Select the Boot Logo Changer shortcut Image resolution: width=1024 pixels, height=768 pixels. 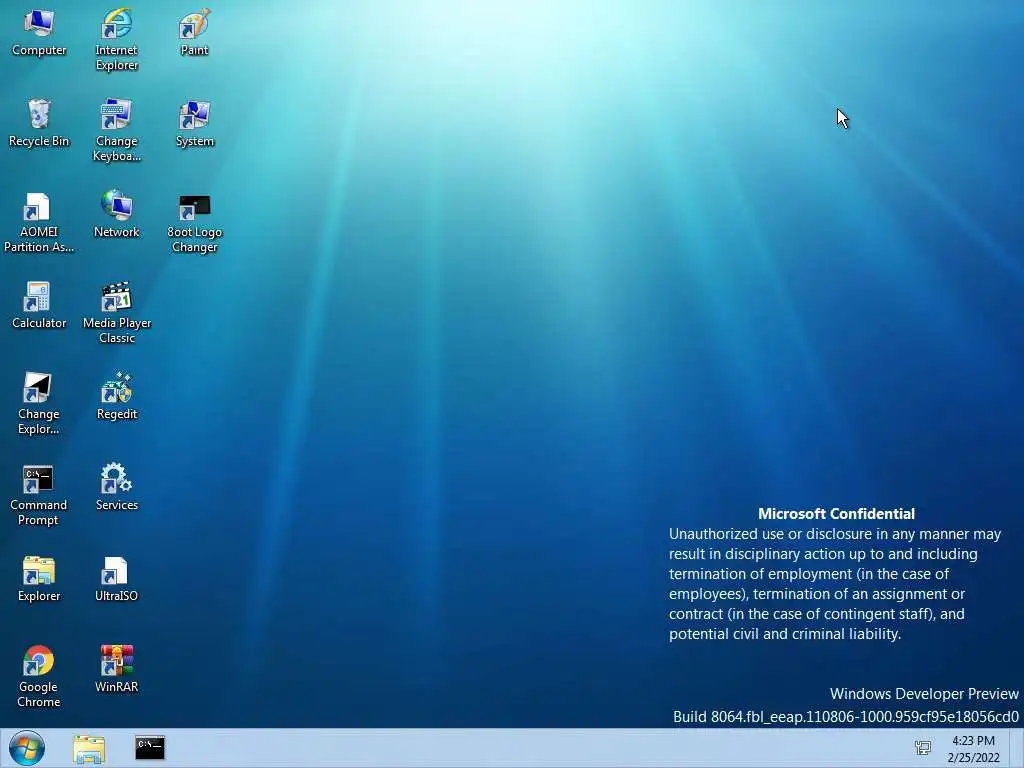[194, 222]
